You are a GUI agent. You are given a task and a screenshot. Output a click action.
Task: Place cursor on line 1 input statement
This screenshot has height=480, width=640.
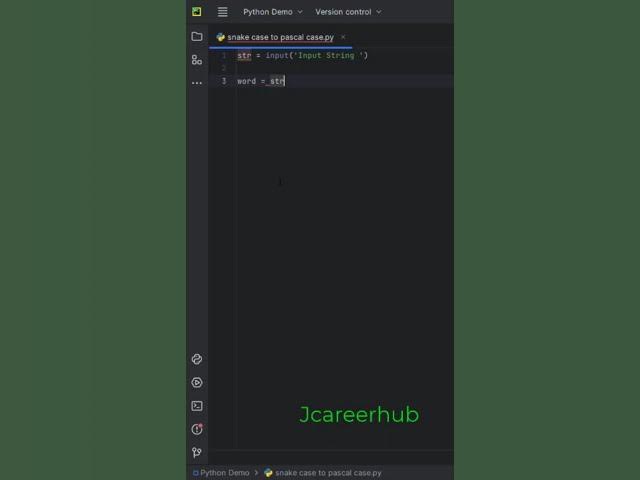(302, 56)
